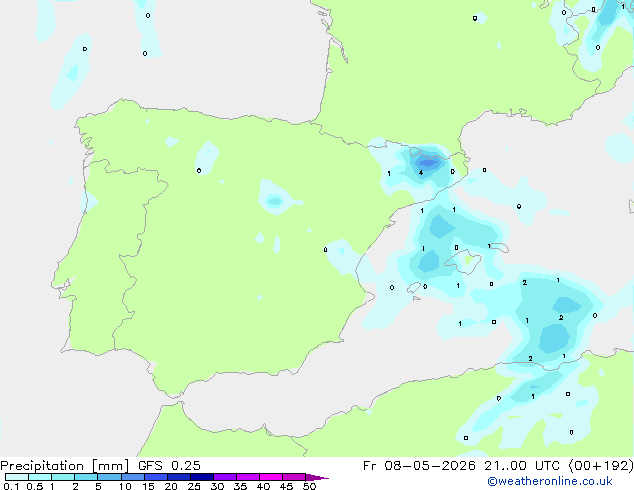Select the 30–35 mm purple legend swatch
Screen dimensions: 634x490
click(x=224, y=477)
